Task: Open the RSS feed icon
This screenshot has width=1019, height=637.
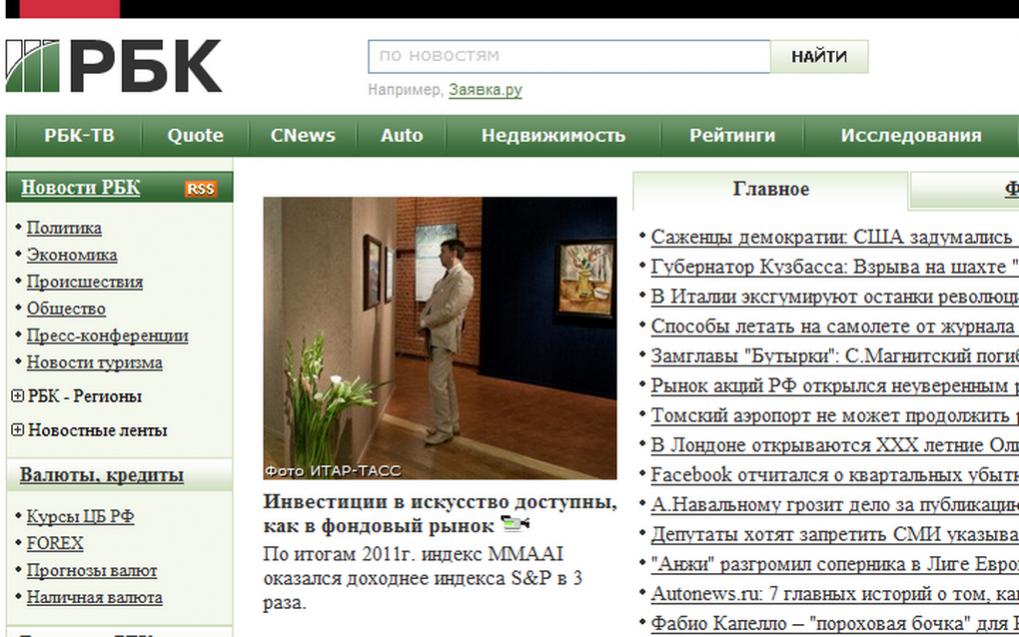Action: (200, 188)
